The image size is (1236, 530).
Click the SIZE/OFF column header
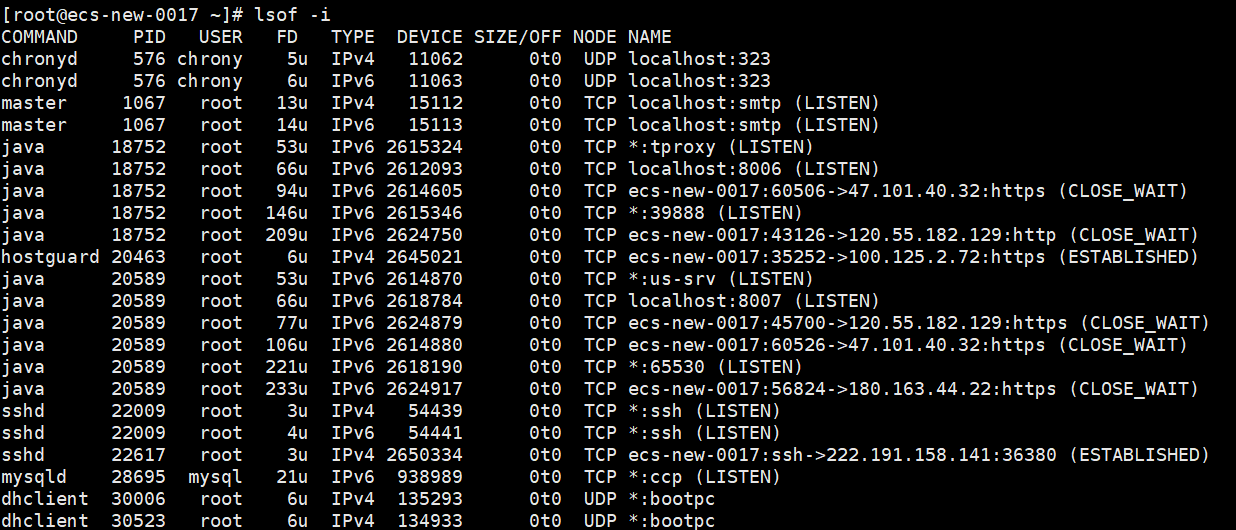point(518,37)
